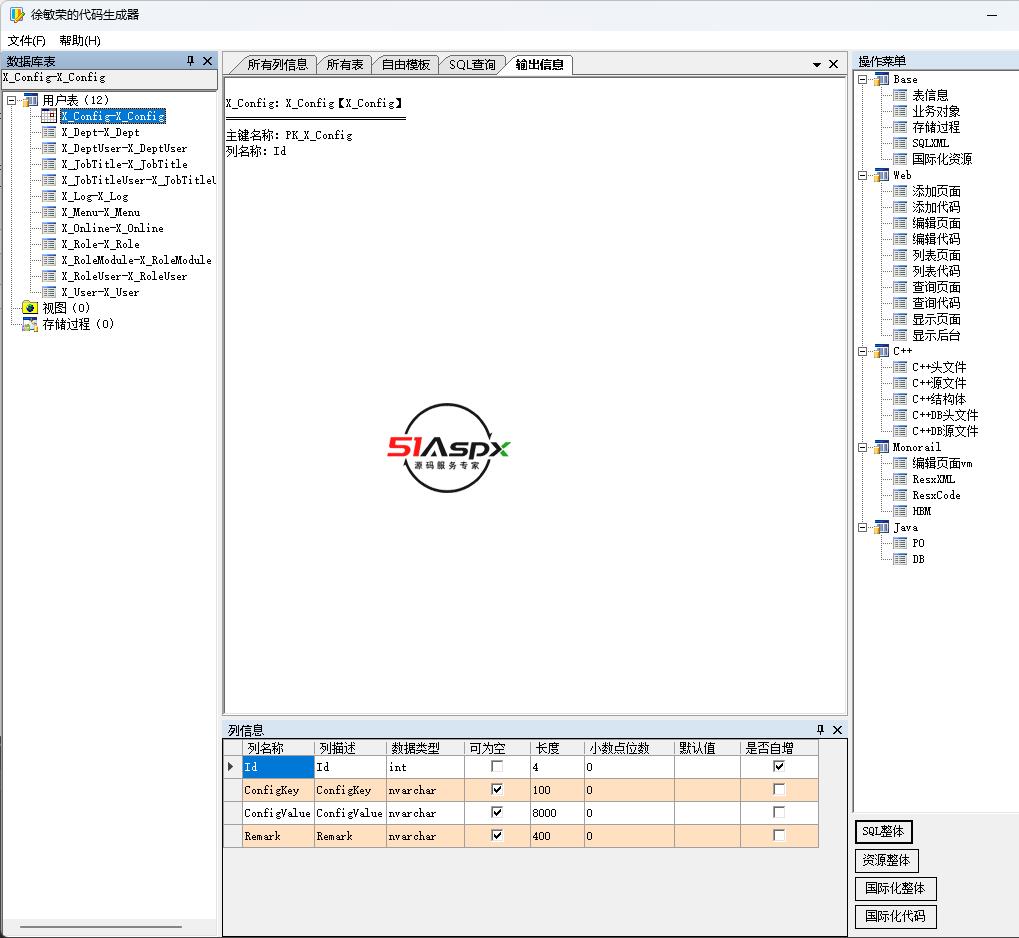The height and width of the screenshot is (938, 1019).
Task: Click the X_Log-X_Log table icon
Action: 49,196
